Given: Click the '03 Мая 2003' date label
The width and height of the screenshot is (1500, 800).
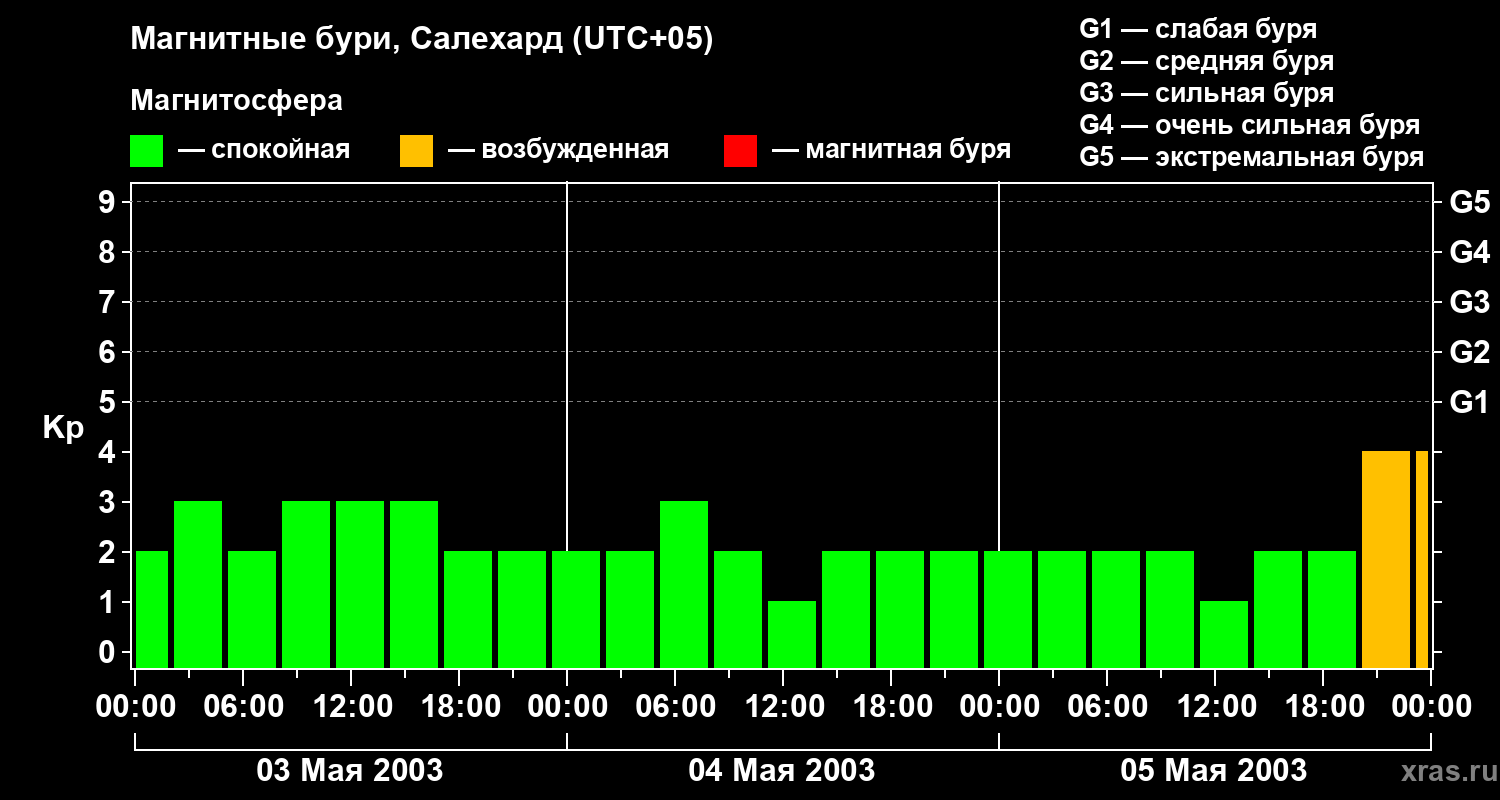Looking at the screenshot, I should (350, 770).
